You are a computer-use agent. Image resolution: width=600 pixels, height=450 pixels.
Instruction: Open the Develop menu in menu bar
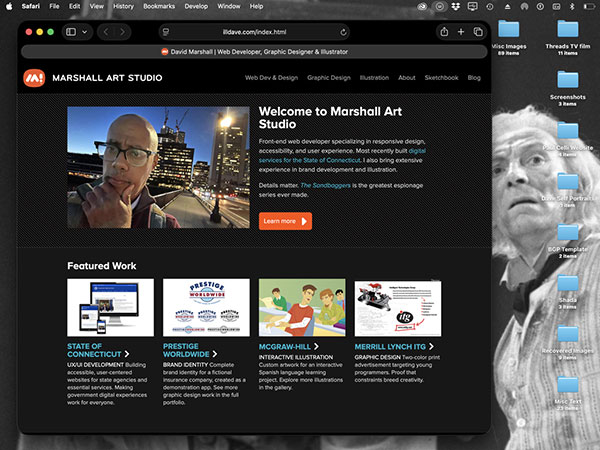point(197,6)
